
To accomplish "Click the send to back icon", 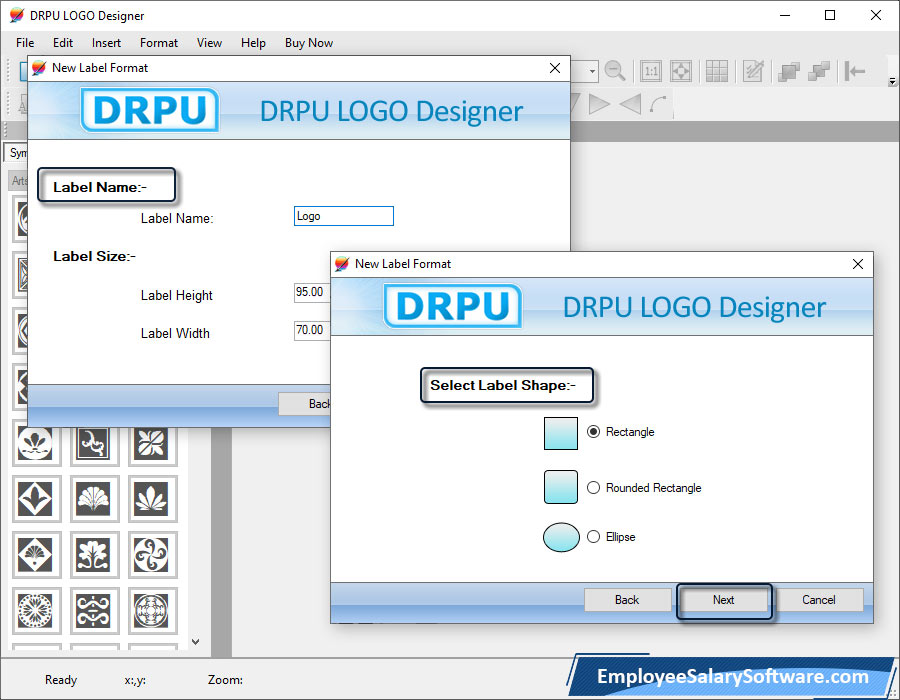I will pos(819,71).
